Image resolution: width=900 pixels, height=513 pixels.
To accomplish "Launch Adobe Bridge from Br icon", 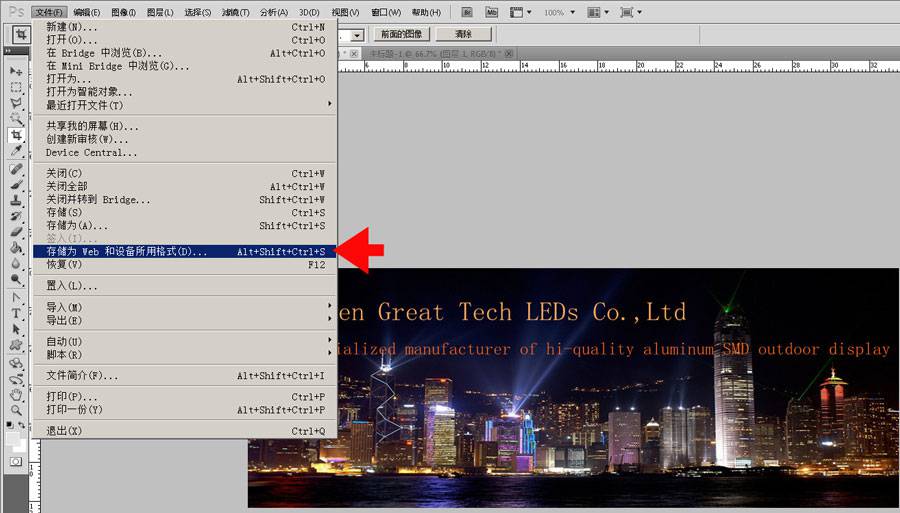I will click(x=468, y=12).
